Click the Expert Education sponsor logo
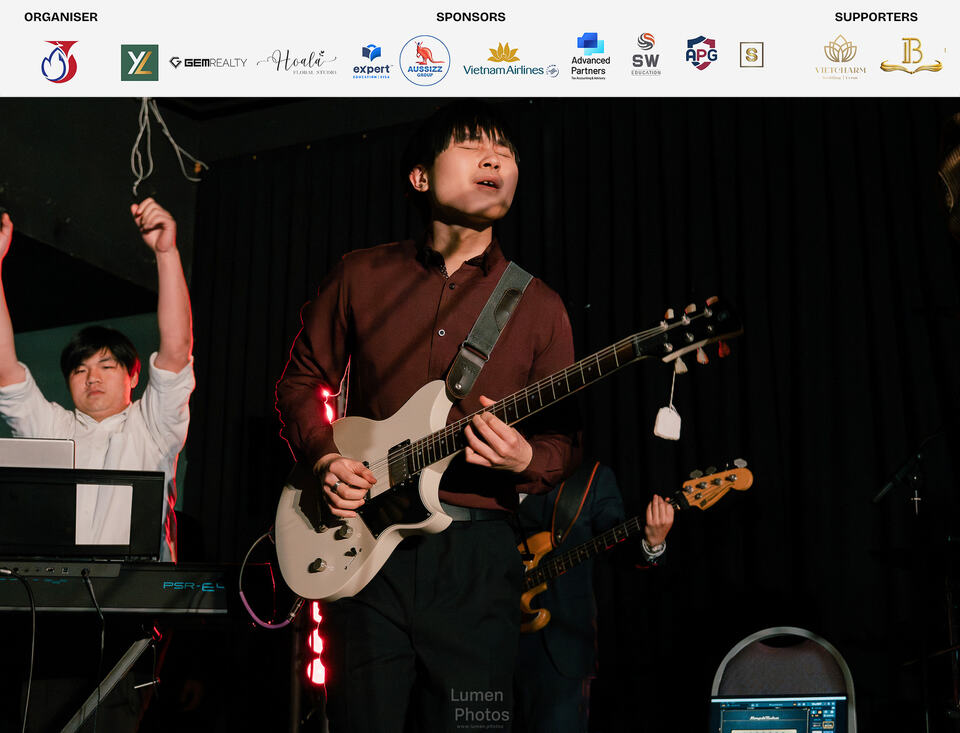 tap(372, 61)
